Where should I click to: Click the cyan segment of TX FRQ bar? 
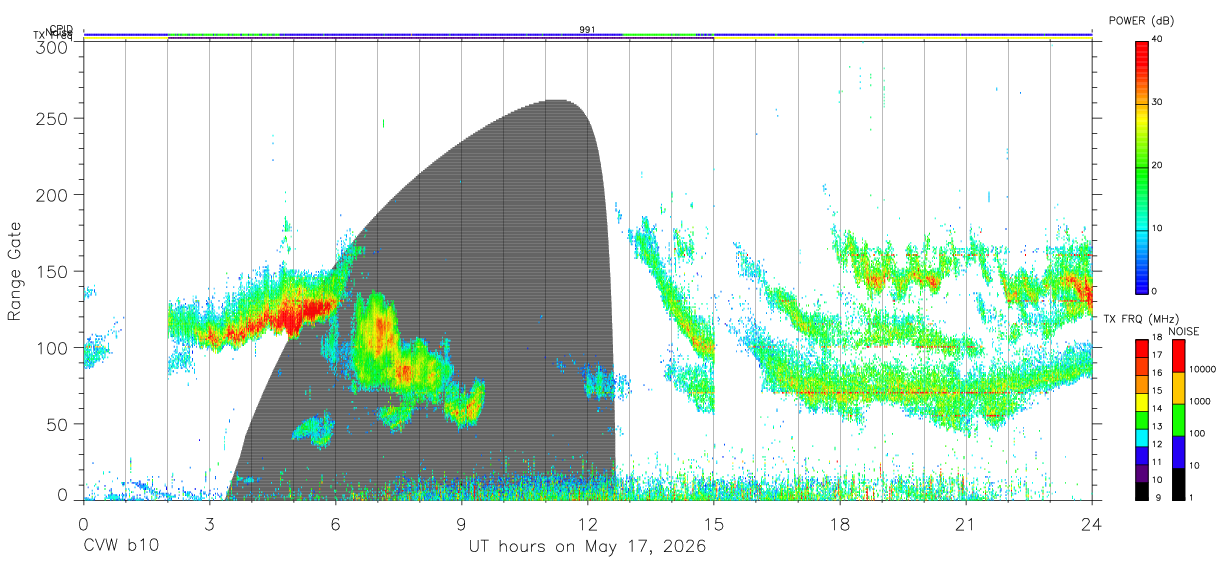coord(1142,437)
